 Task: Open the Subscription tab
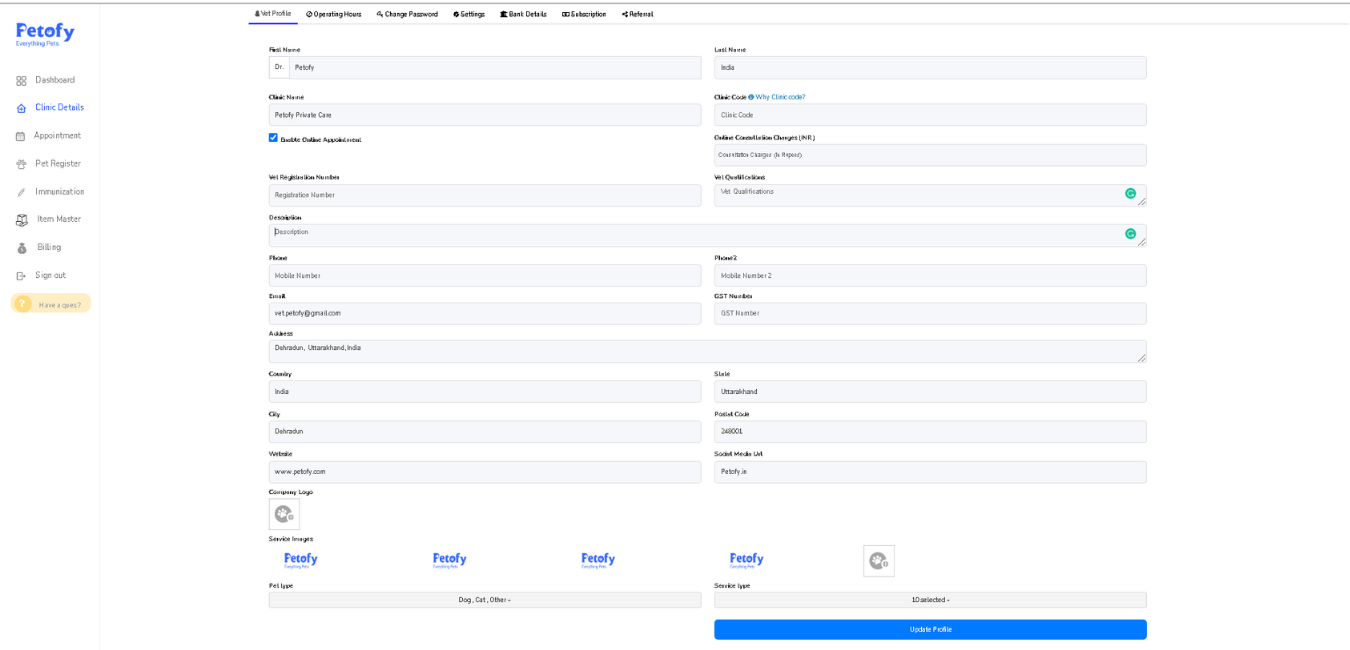[584, 14]
